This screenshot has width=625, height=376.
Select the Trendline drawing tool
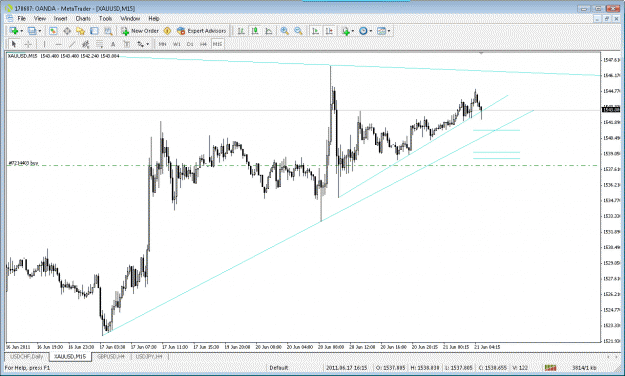[x=72, y=44]
